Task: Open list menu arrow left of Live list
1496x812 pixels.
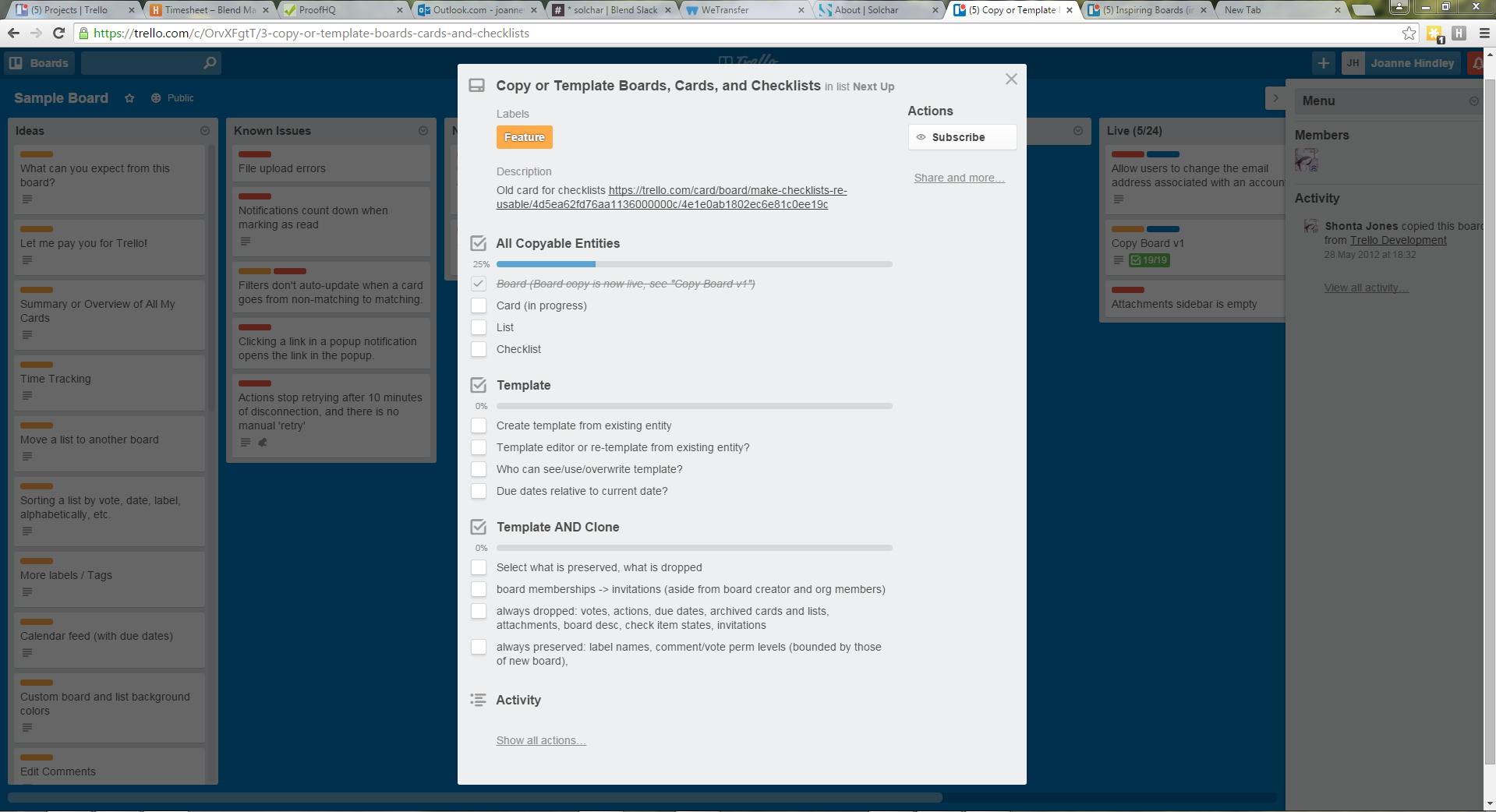Action: coord(1077,131)
